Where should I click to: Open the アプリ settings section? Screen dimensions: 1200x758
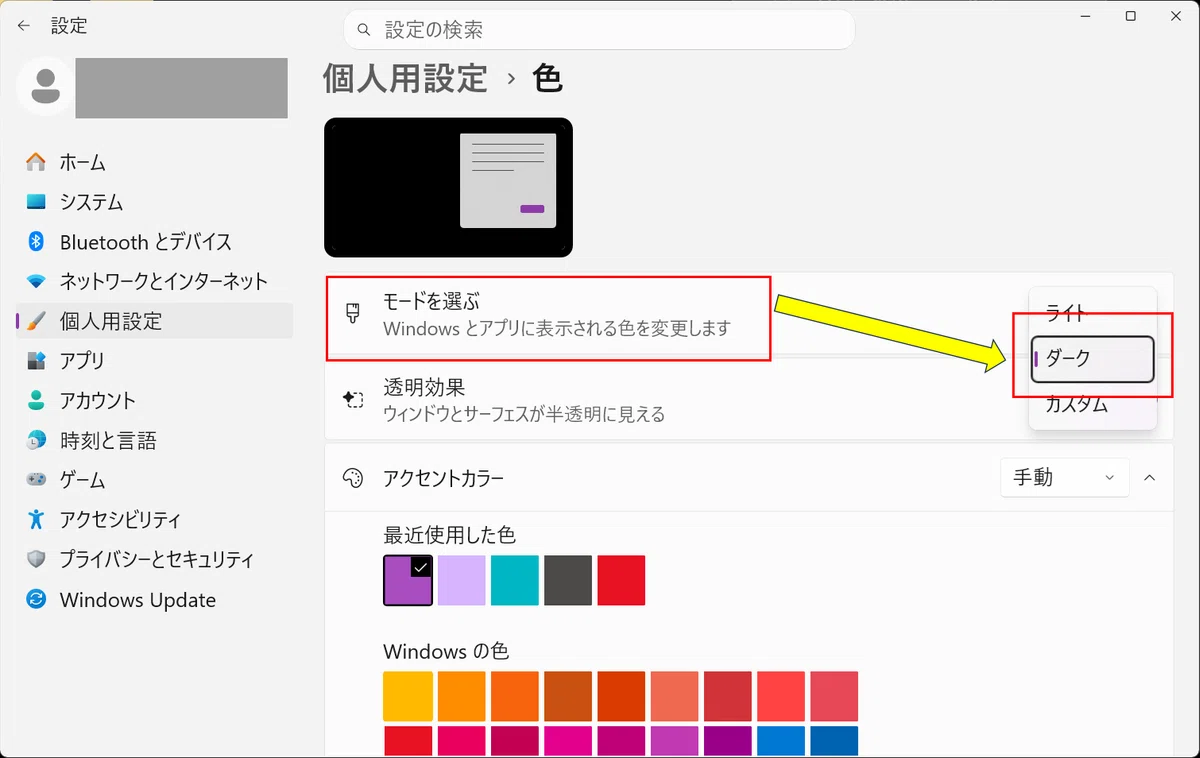pos(154,360)
